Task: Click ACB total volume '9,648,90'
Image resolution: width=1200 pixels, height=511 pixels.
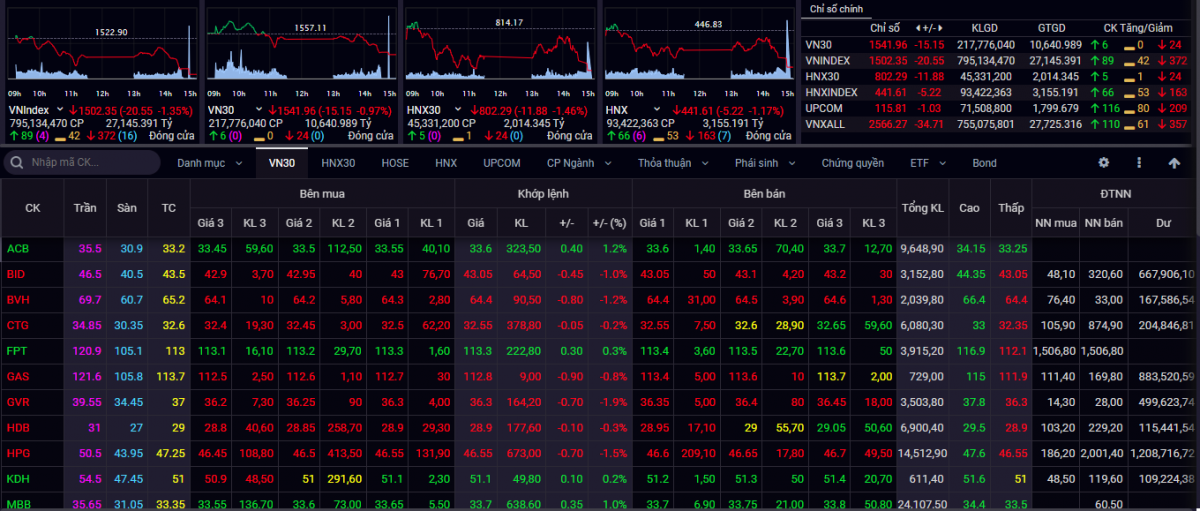Action: tap(922, 248)
